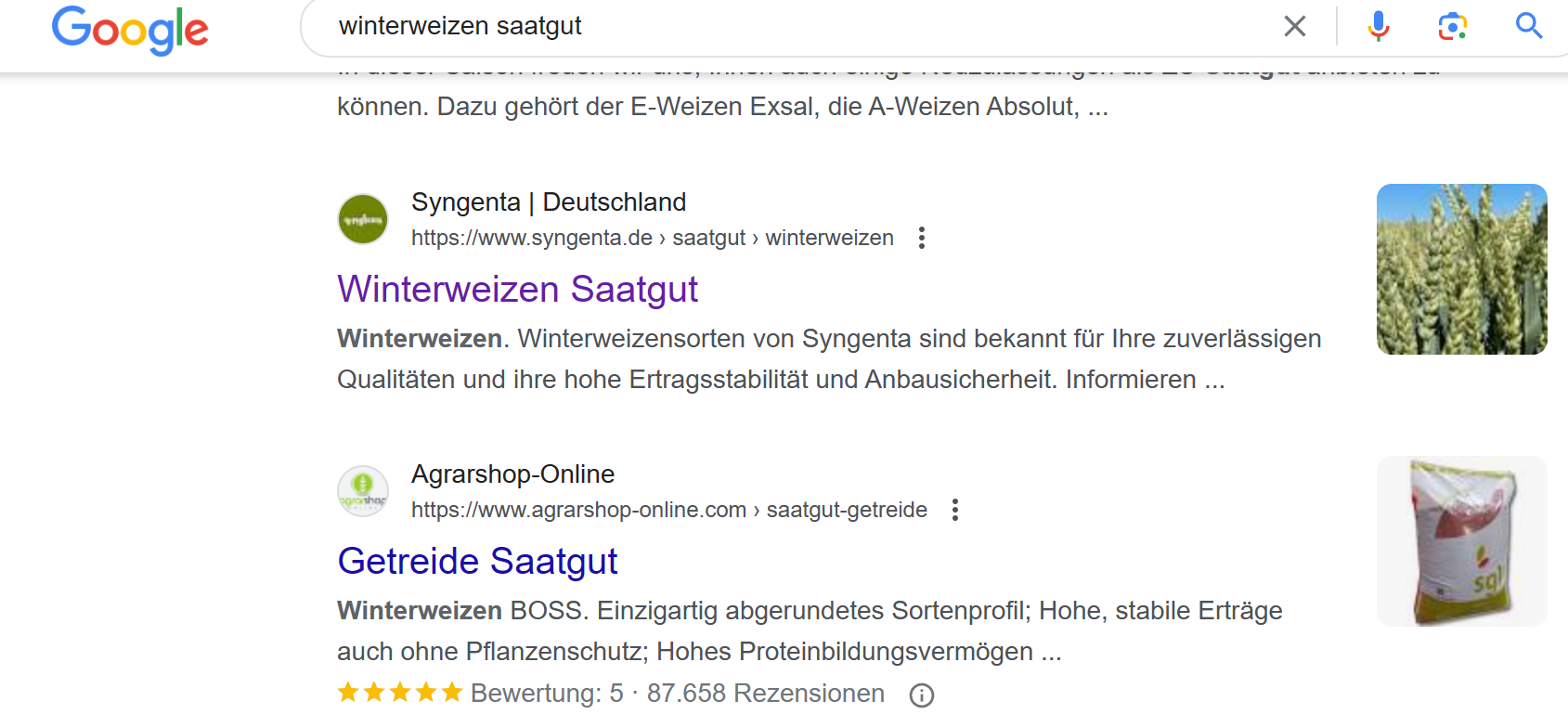Open the Winterweizen Saatgut result link
Image resolution: width=1568 pixels, height=727 pixels.
517,290
